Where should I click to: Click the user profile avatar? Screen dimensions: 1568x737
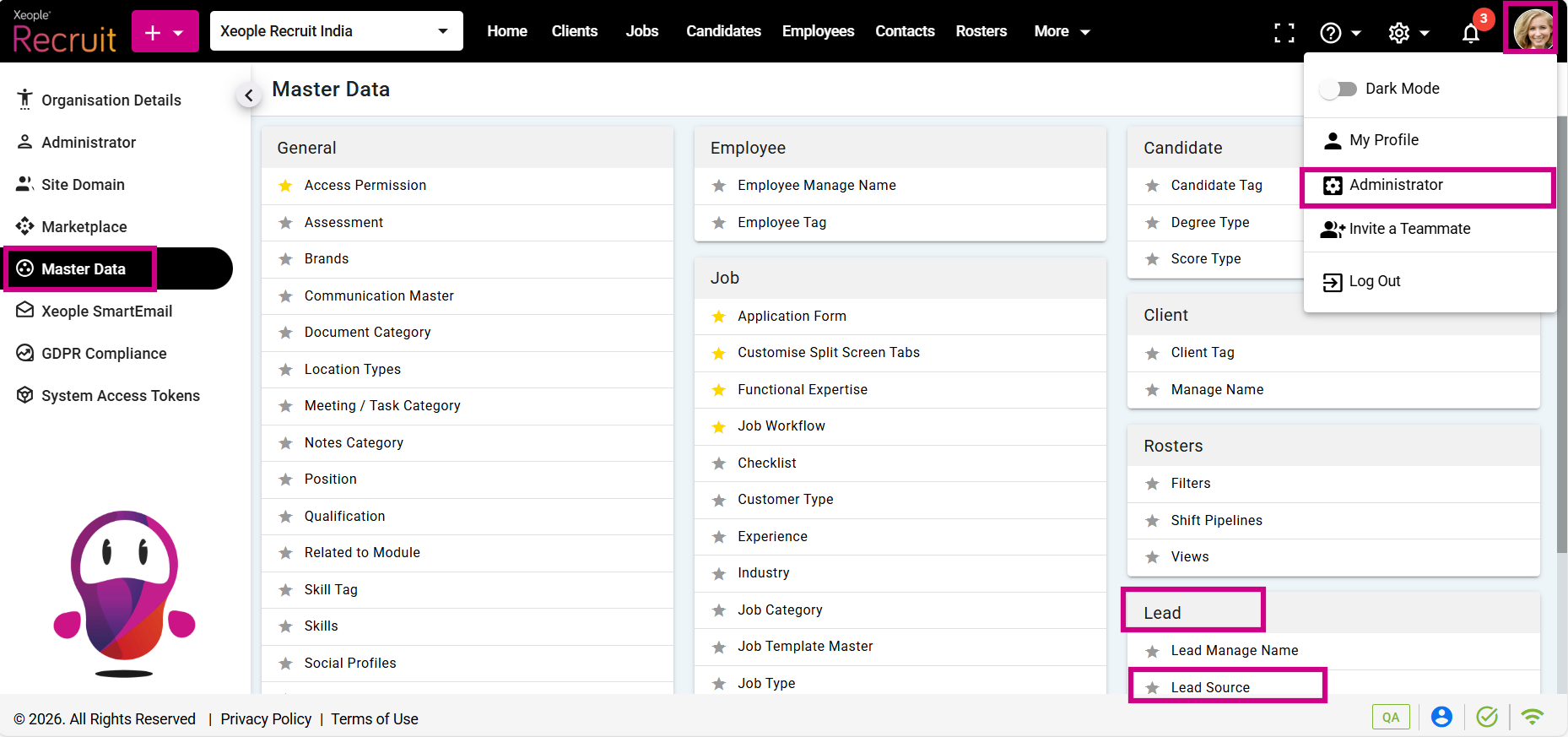[1532, 30]
